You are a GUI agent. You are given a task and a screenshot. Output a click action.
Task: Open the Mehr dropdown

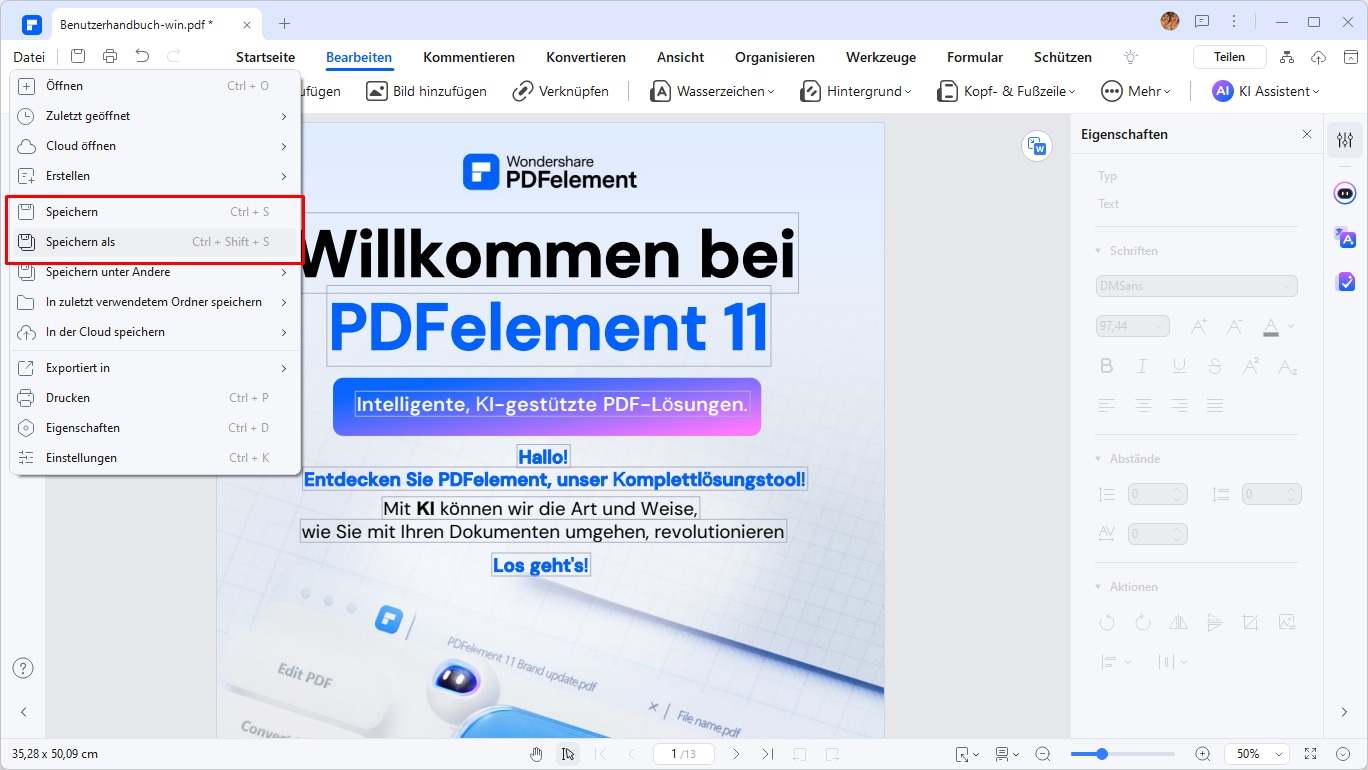click(1136, 91)
